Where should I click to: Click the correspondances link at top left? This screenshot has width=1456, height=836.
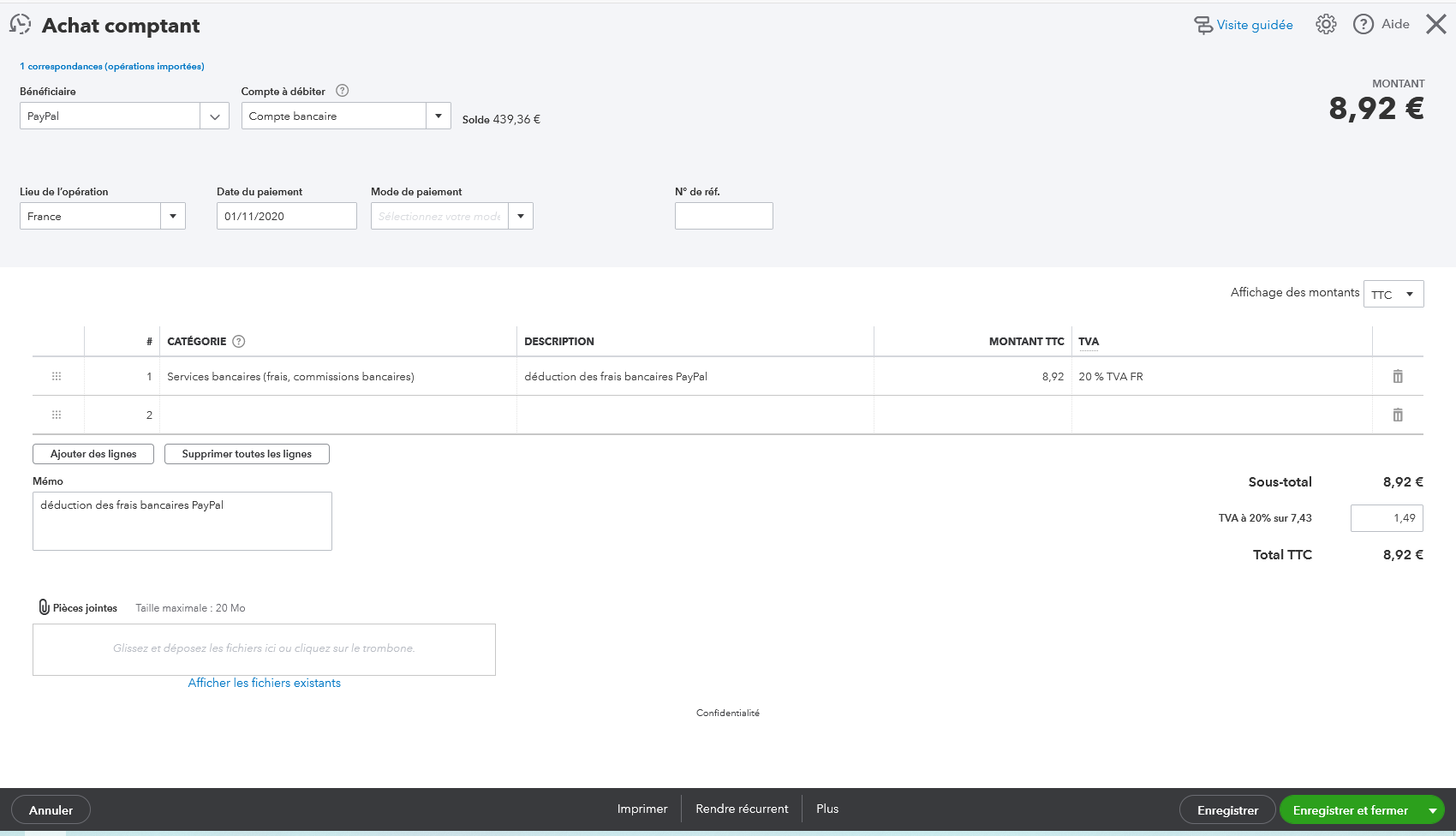click(111, 66)
